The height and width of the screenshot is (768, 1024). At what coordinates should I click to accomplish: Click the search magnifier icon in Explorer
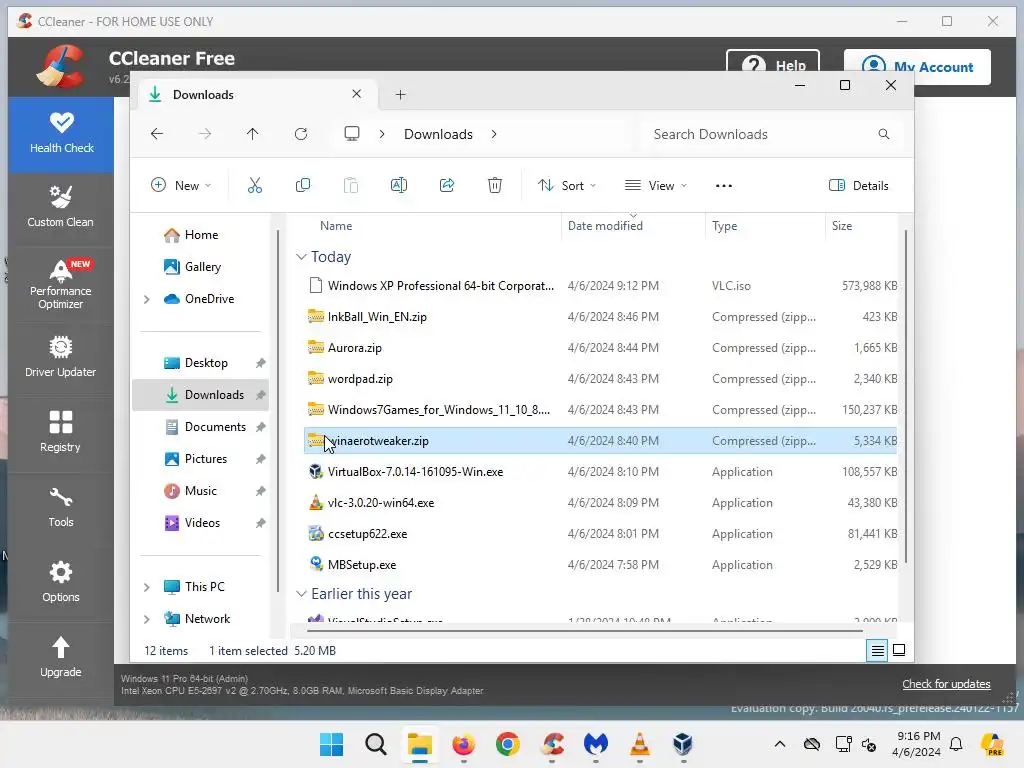[x=884, y=134]
